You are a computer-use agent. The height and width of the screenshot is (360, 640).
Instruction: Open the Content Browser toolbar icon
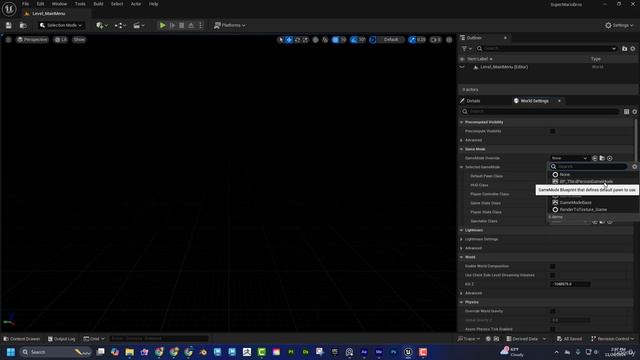coord(23,25)
